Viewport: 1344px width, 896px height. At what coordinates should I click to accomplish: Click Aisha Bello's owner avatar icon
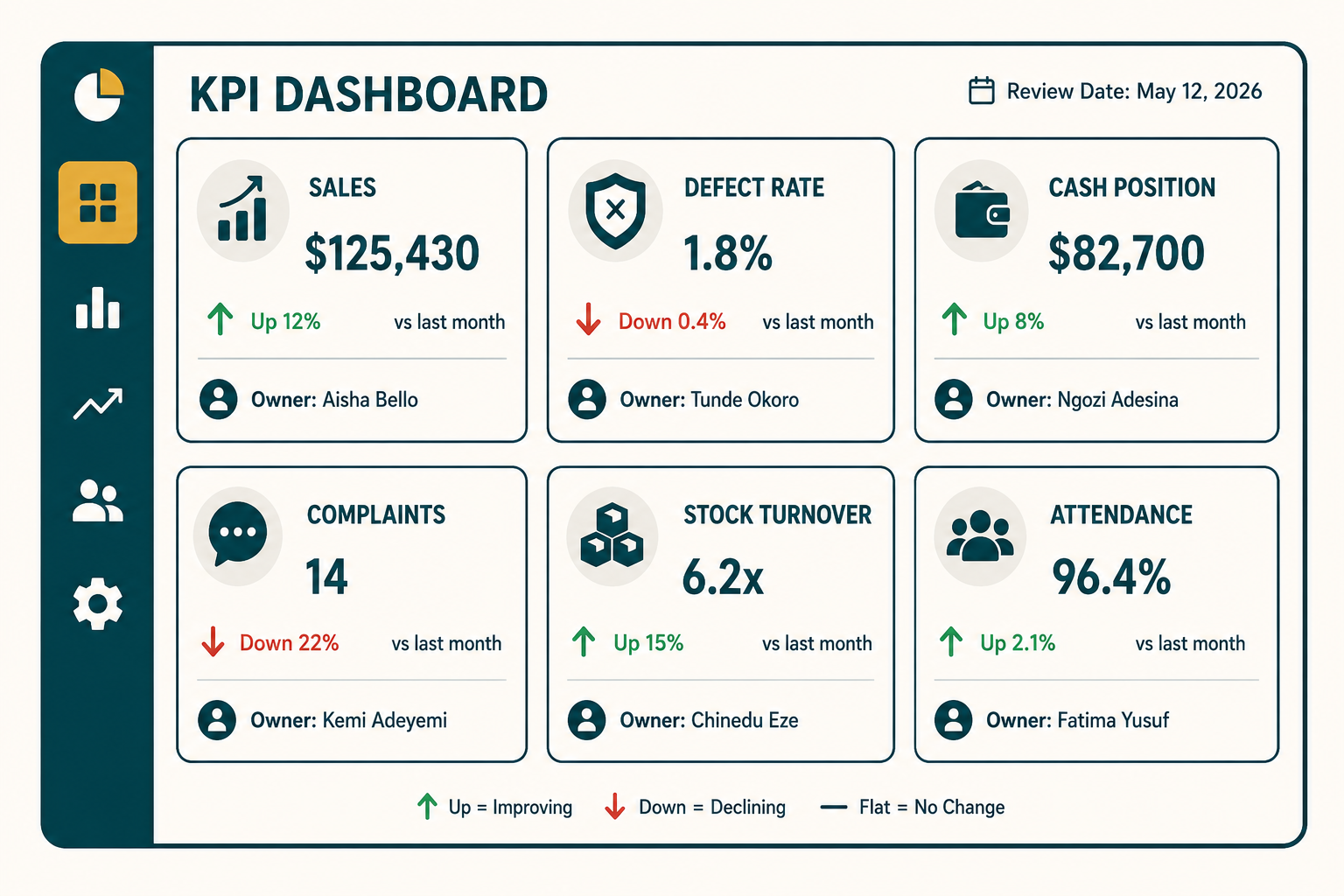pyautogui.click(x=219, y=399)
